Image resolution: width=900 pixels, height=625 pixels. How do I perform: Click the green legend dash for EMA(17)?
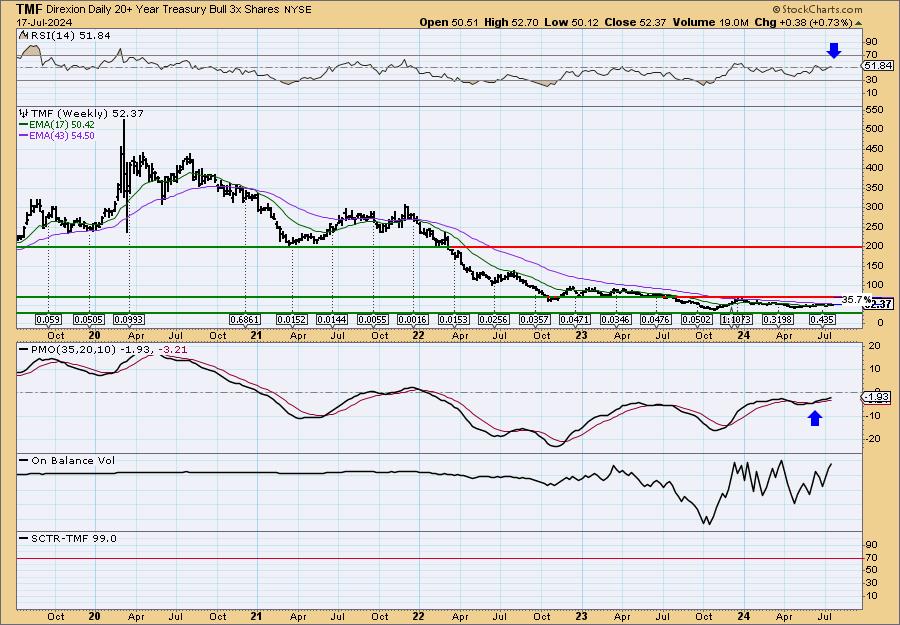pos(24,125)
